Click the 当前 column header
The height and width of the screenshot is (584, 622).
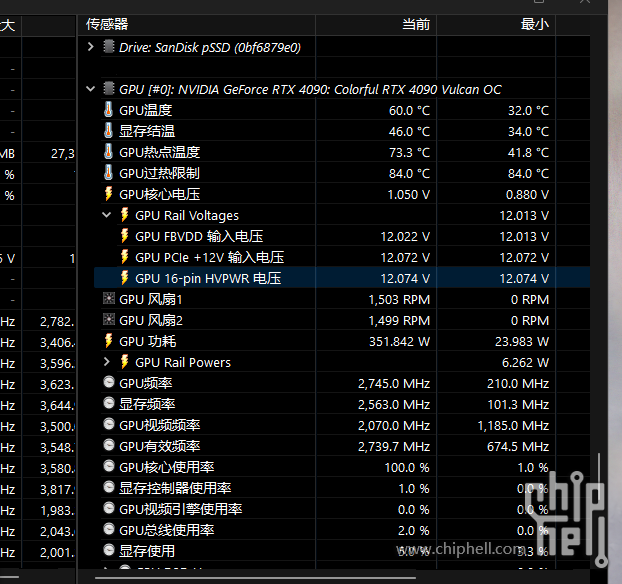[x=376, y=25]
